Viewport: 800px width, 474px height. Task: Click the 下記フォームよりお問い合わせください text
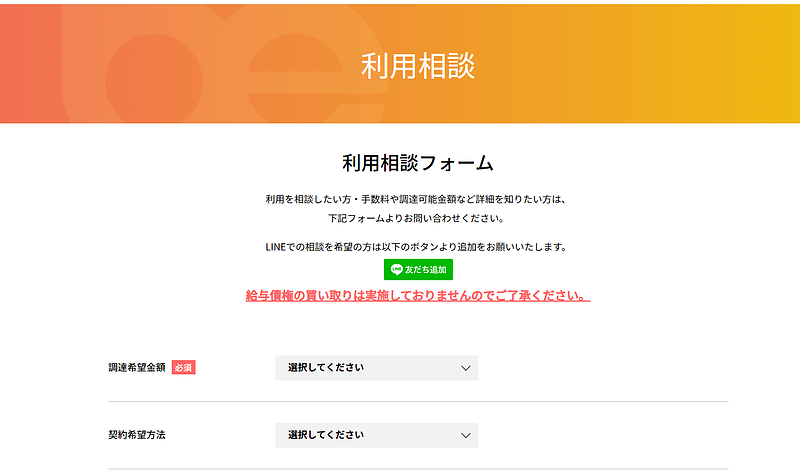418,218
